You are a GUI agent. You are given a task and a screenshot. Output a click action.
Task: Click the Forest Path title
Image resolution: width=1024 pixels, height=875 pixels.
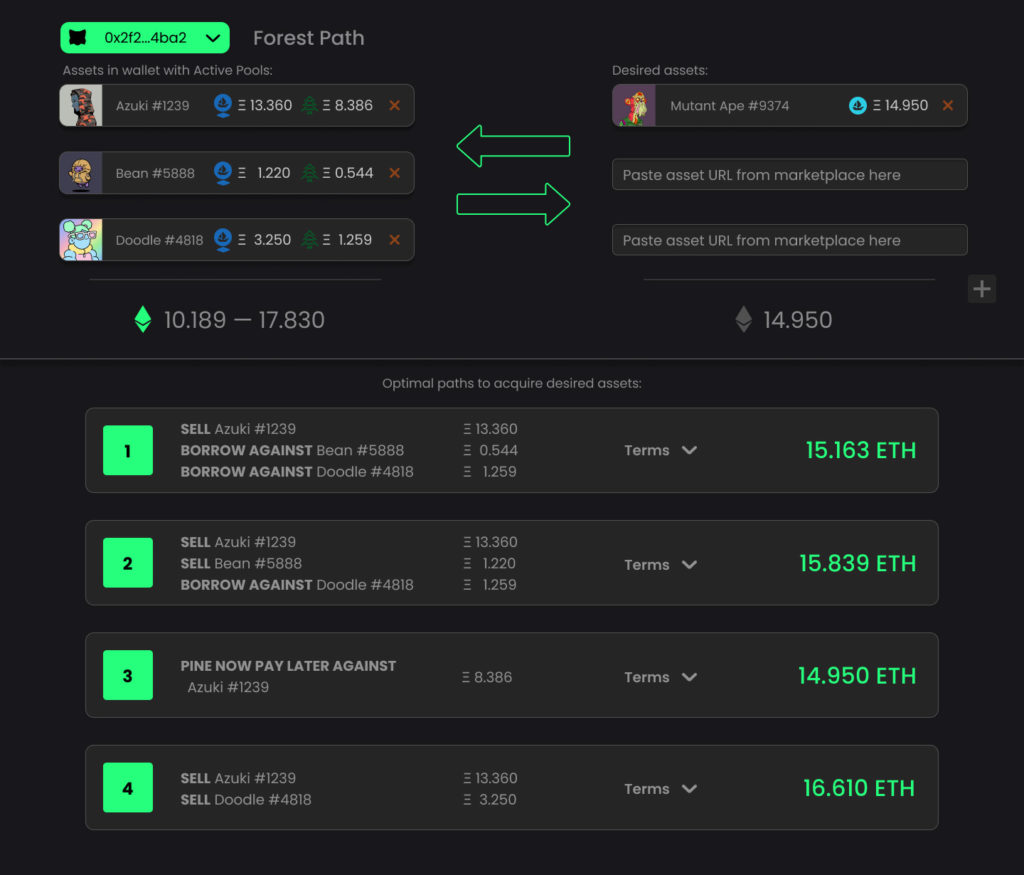click(309, 38)
